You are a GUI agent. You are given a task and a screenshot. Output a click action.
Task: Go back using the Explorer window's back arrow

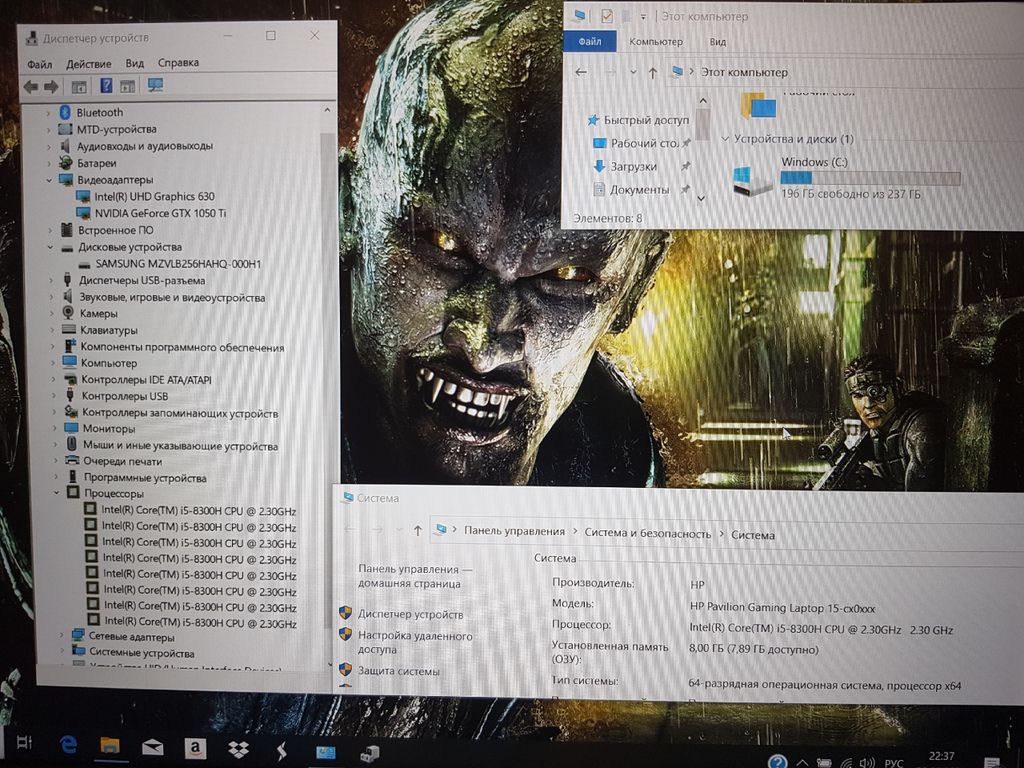tap(581, 72)
